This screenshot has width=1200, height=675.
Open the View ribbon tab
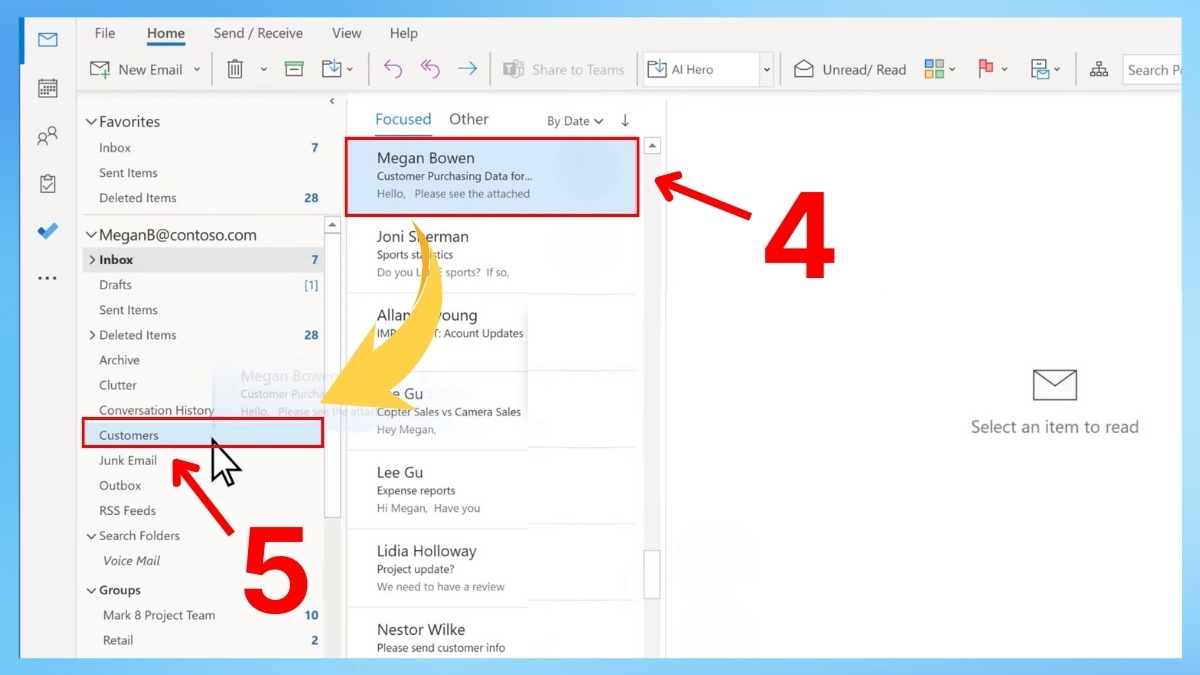[x=347, y=33]
